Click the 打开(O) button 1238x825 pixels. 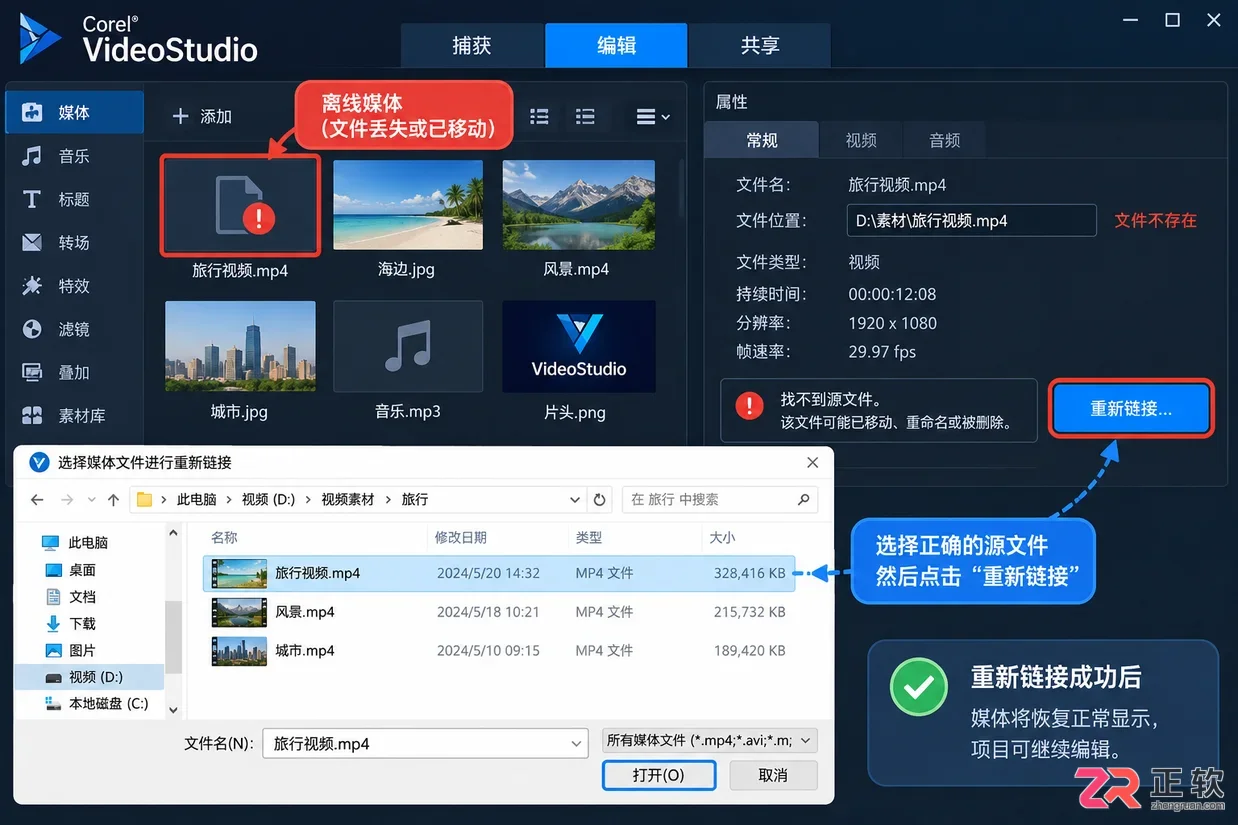click(x=659, y=775)
